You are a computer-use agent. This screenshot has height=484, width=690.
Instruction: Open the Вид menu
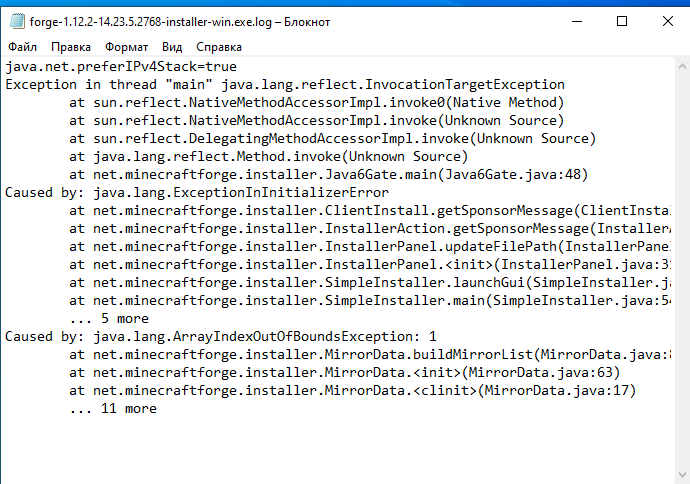pyautogui.click(x=172, y=47)
